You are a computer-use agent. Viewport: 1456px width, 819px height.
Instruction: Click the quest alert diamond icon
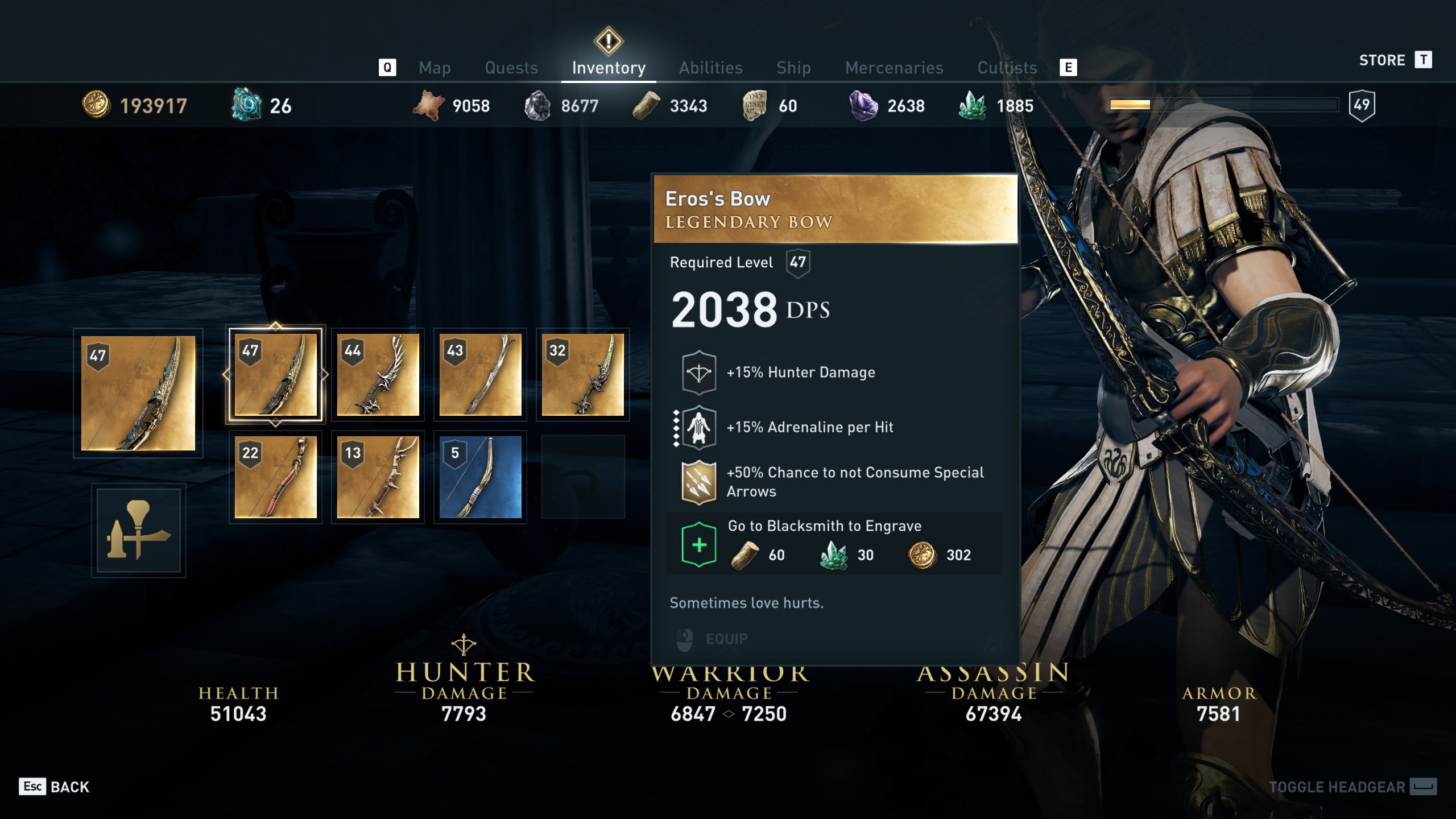pos(609,41)
